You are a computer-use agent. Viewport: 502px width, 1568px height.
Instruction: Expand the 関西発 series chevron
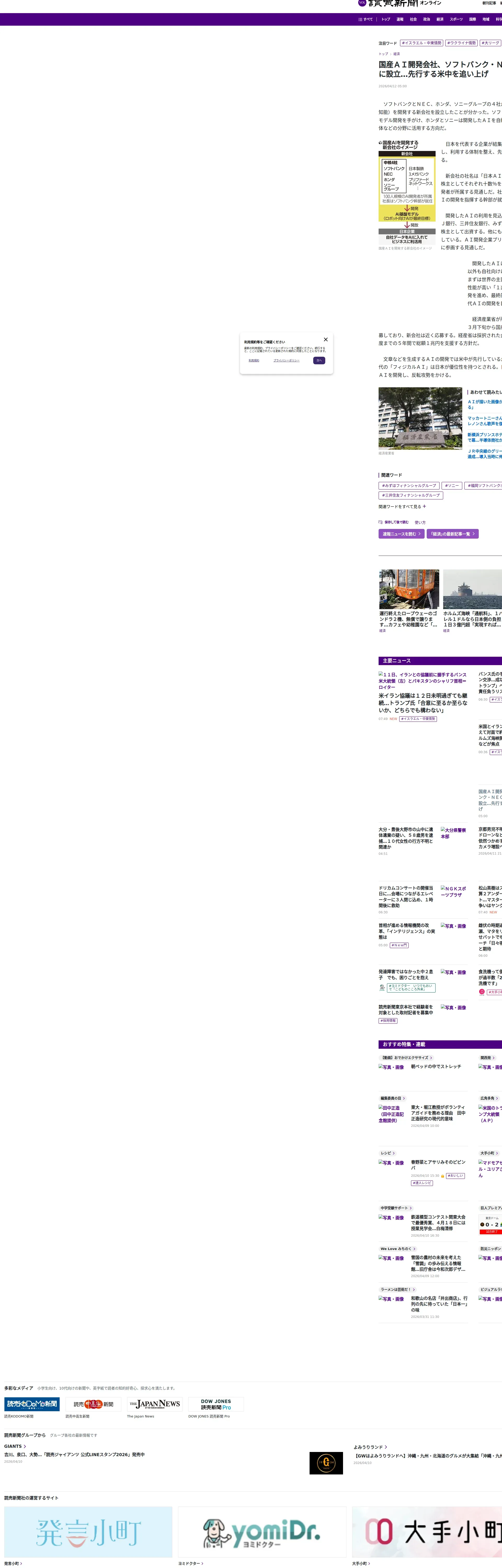(493, 1058)
